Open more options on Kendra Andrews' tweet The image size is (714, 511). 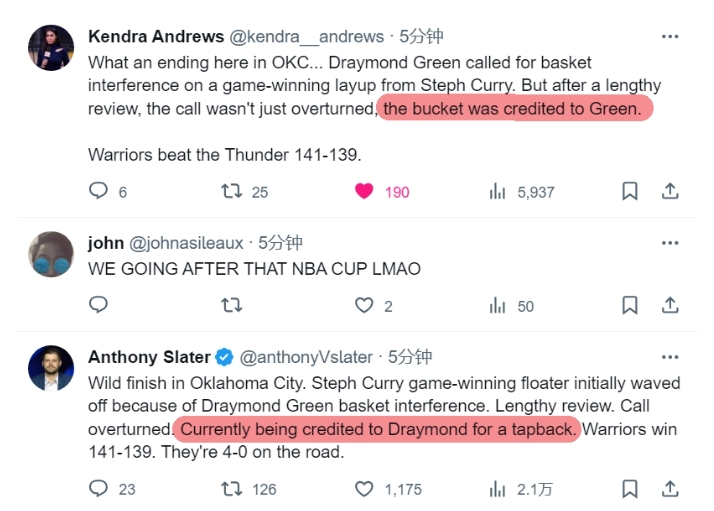(670, 36)
